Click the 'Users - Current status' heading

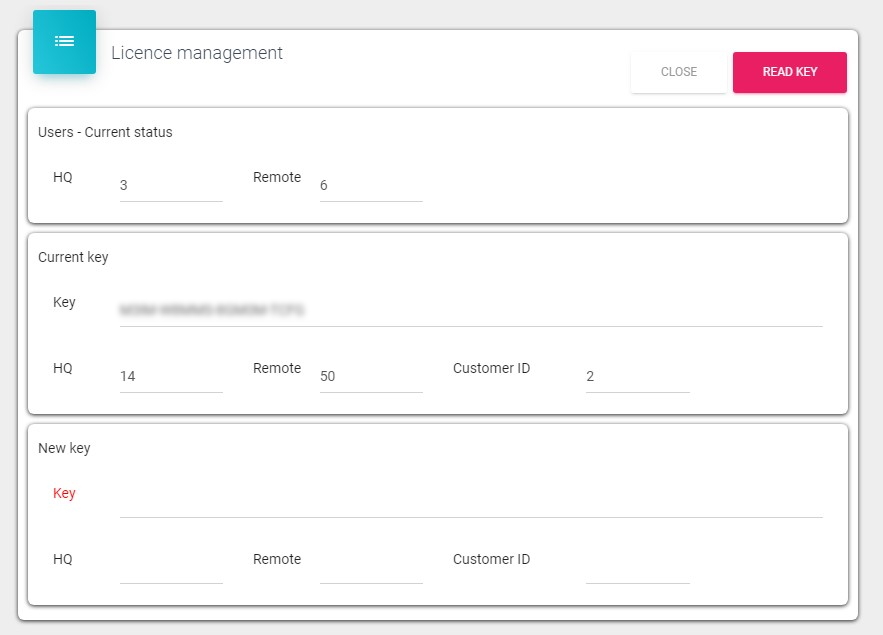tap(105, 132)
